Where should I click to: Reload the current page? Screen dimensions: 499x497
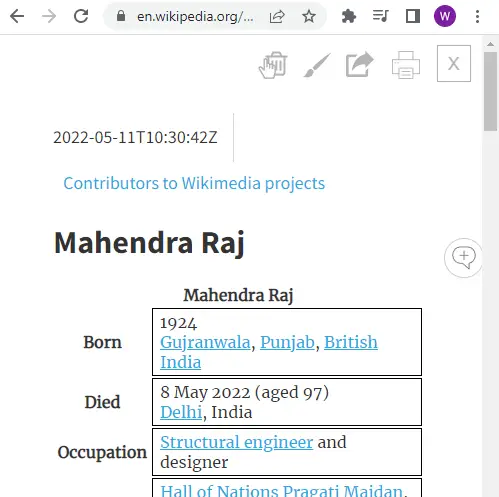[81, 16]
